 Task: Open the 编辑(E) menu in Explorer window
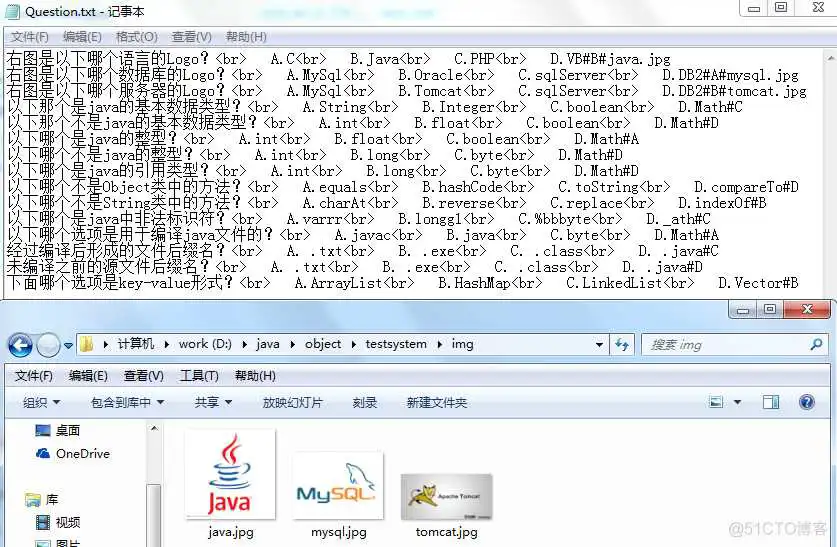[88, 376]
